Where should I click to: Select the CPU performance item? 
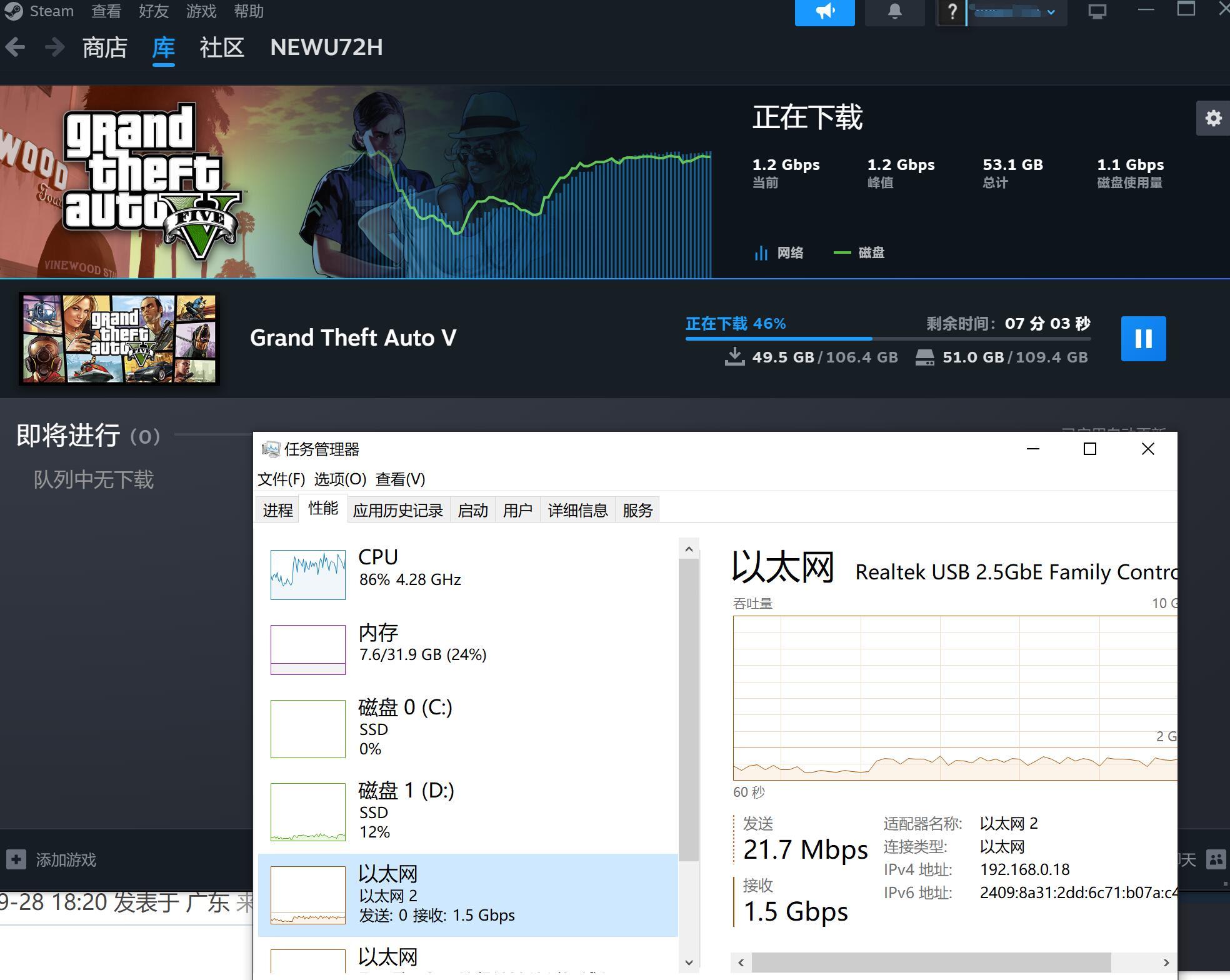[x=467, y=574]
